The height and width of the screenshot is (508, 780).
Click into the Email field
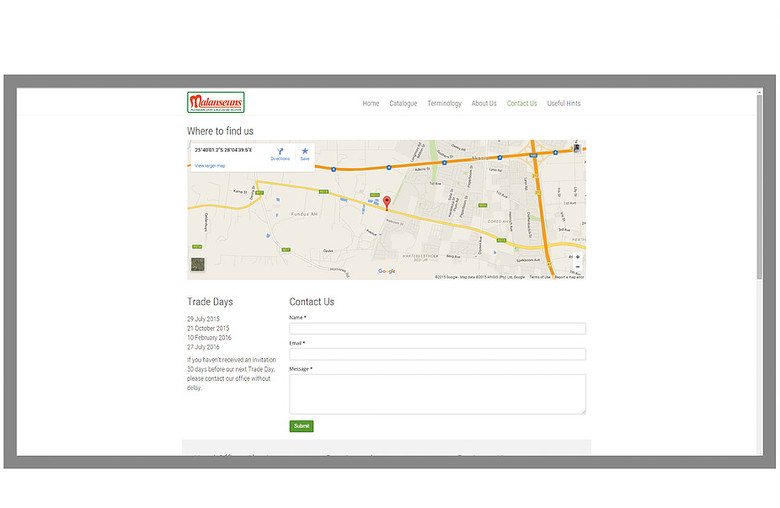tap(437, 354)
